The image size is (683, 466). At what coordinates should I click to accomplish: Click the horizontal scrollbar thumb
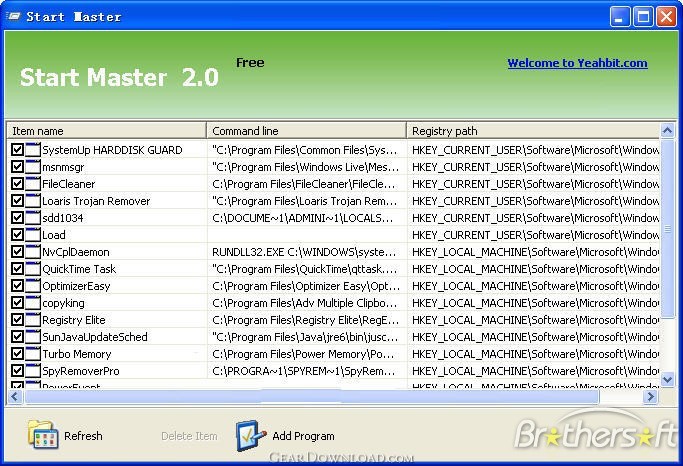coord(312,396)
